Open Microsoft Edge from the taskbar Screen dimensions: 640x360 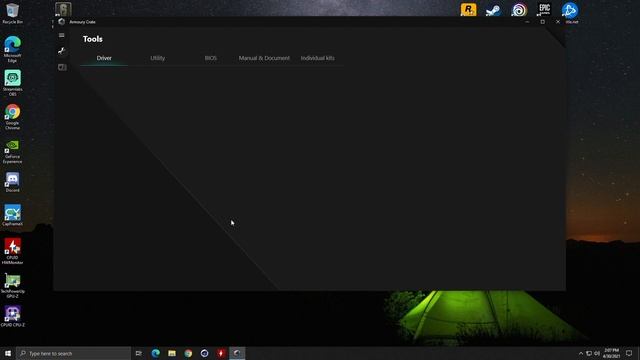[156, 353]
